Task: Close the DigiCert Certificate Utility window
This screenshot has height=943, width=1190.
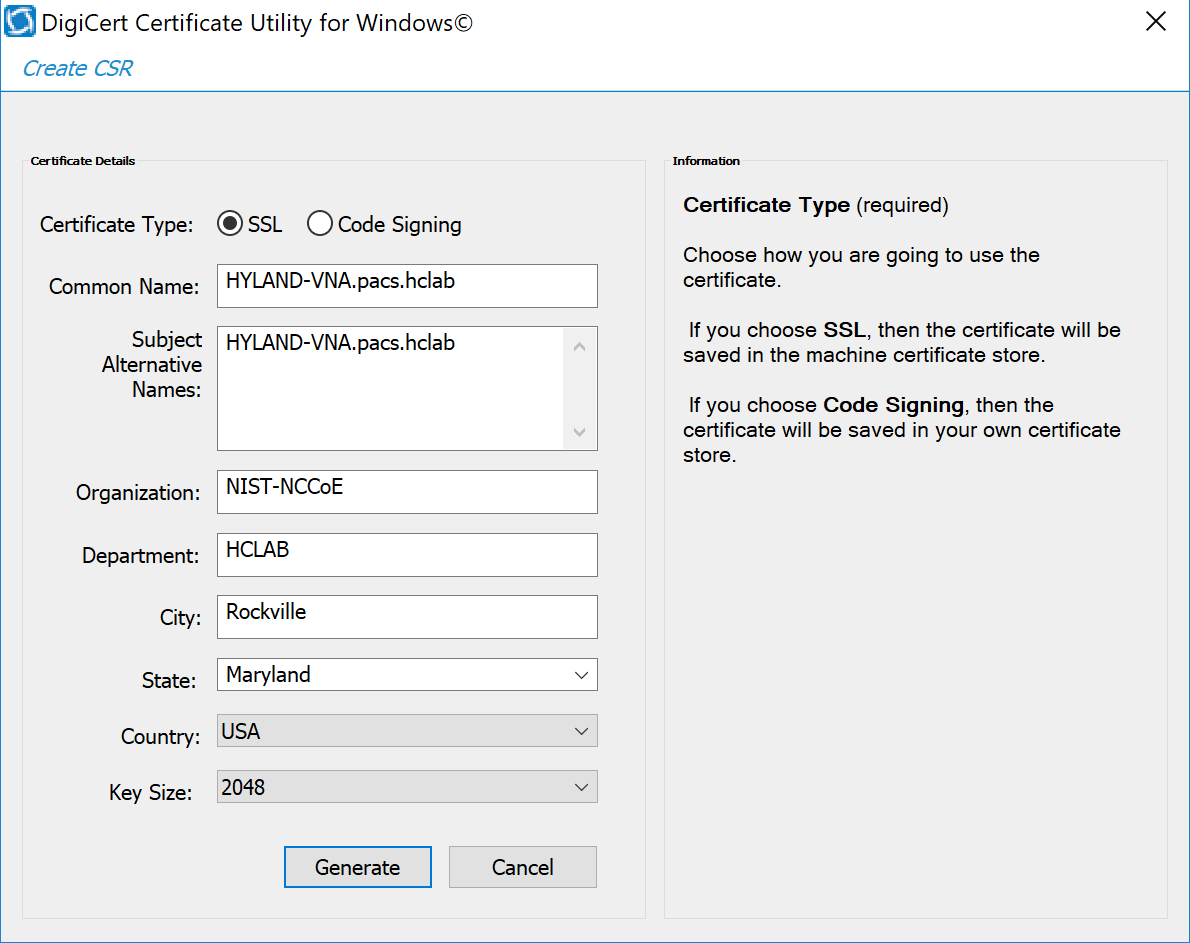Action: 1155,20
